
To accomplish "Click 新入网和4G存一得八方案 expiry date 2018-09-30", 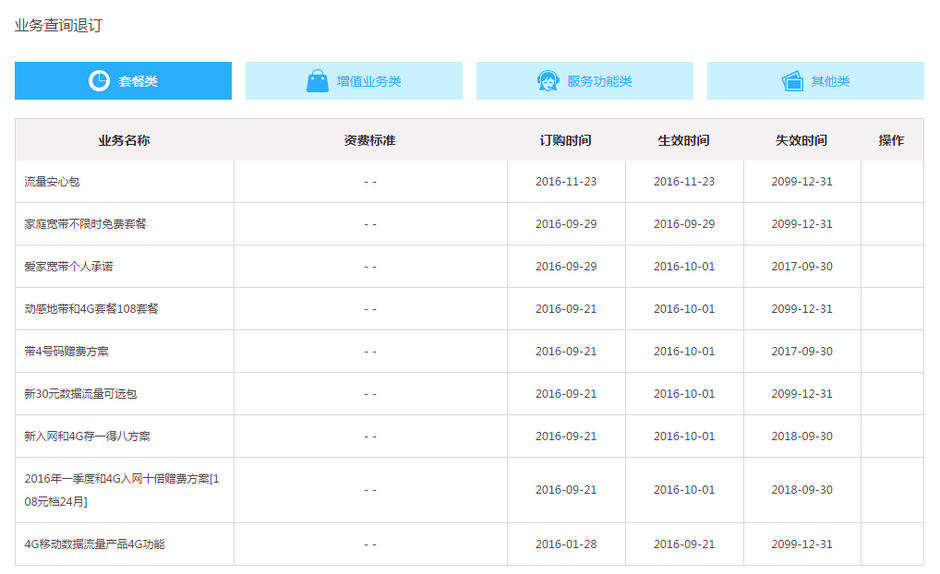I will (x=802, y=436).
